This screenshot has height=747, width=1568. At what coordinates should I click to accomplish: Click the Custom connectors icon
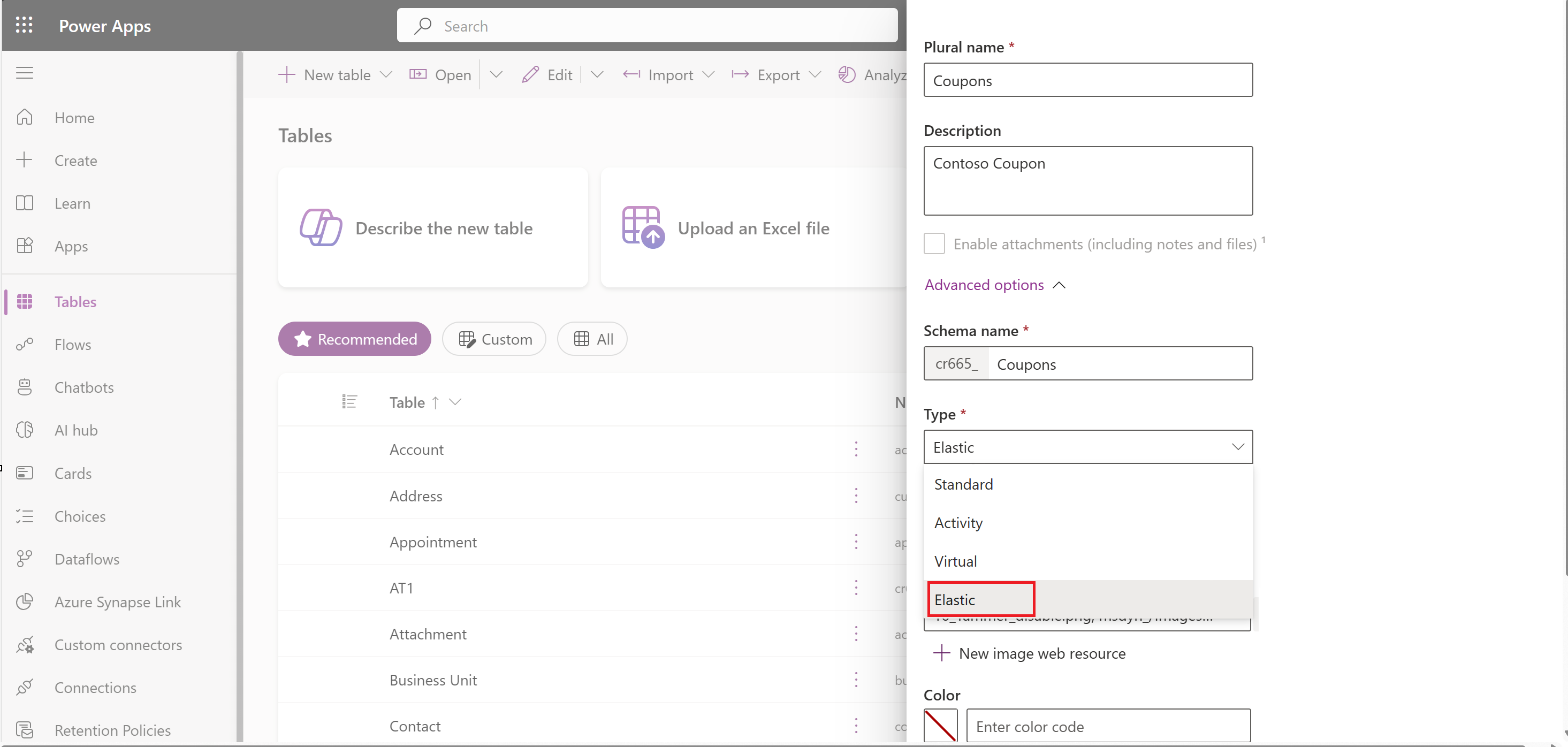[26, 644]
